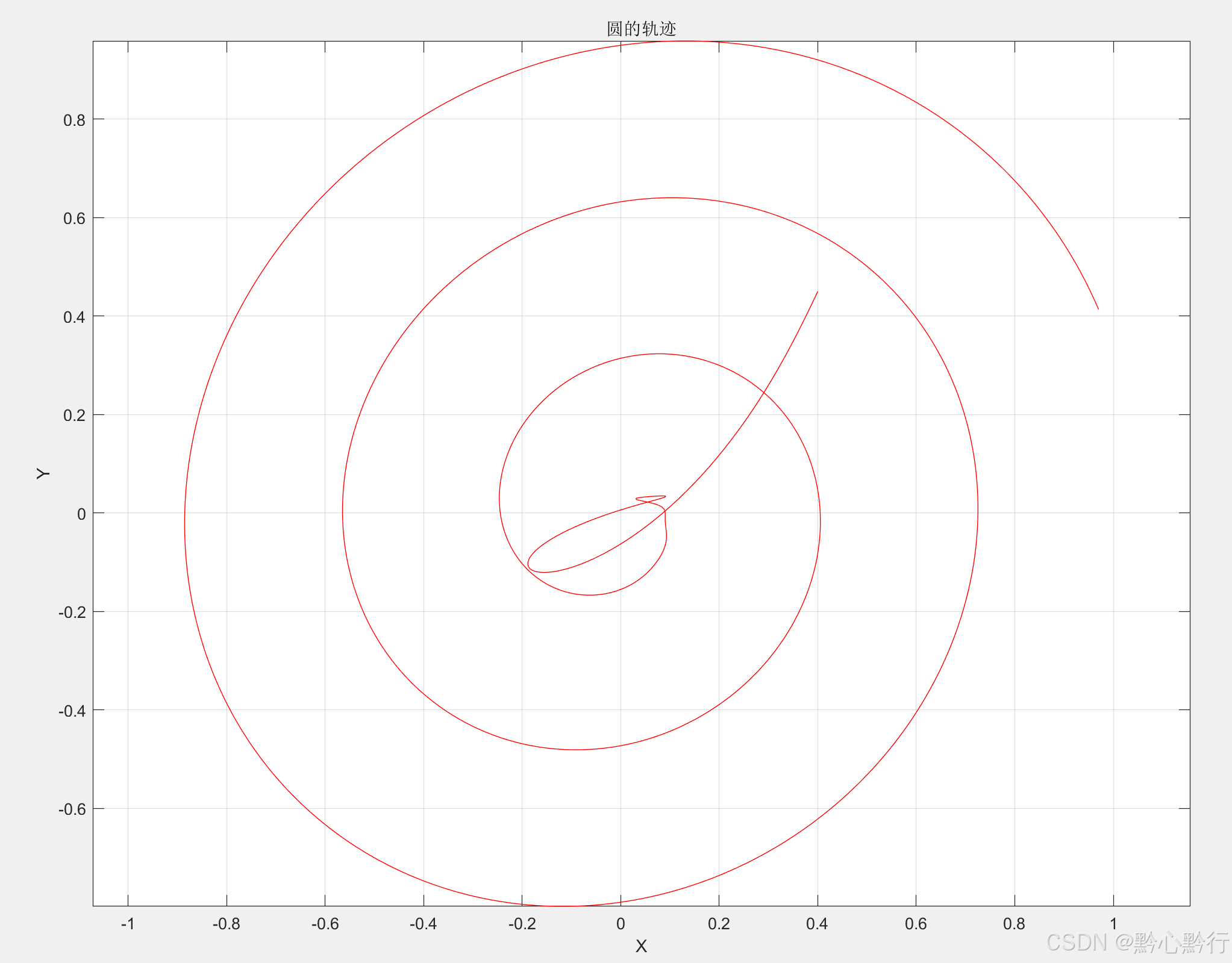
Task: Click the y-axis tick label 0
Action: [x=81, y=514]
